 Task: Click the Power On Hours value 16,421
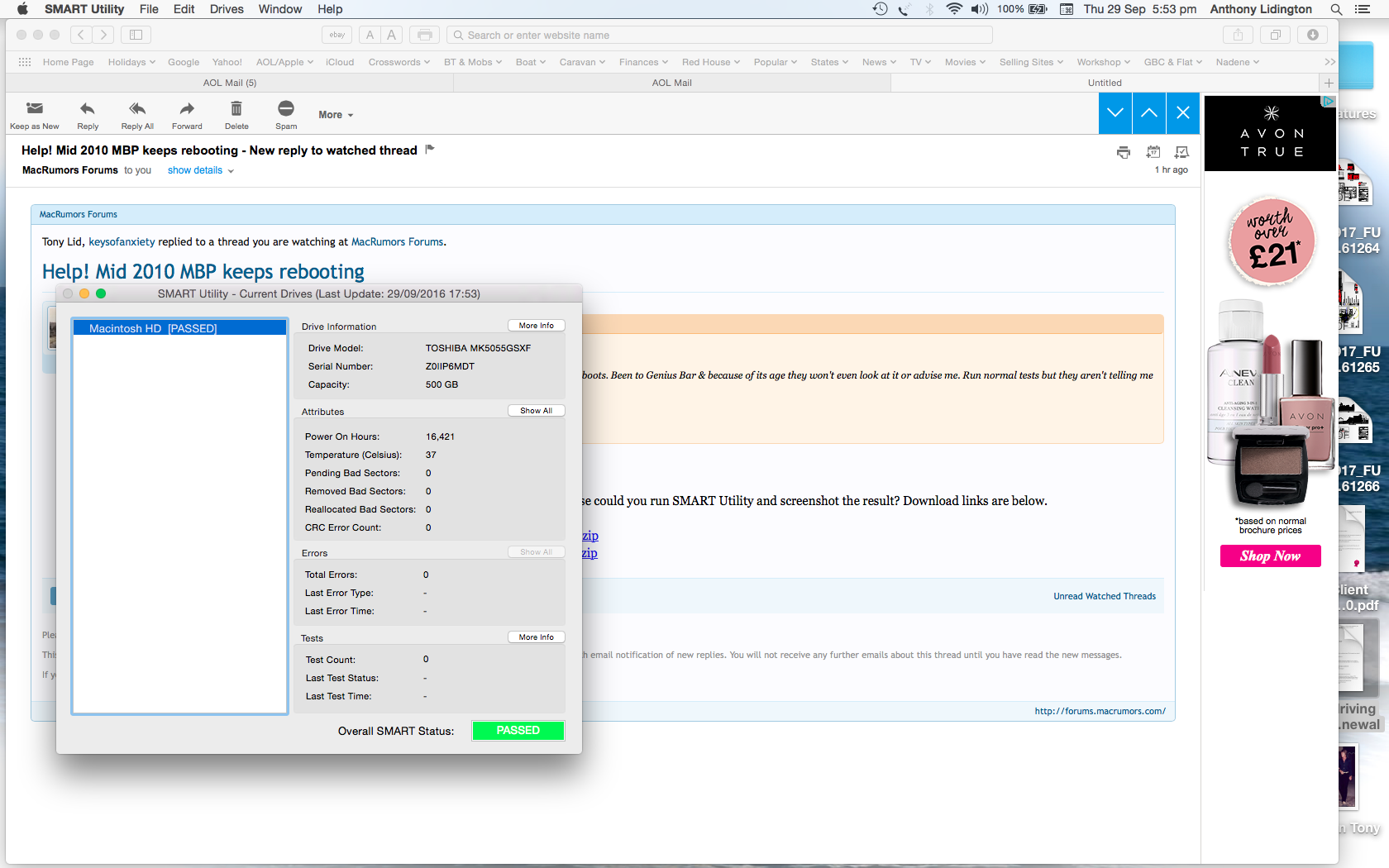click(x=441, y=436)
